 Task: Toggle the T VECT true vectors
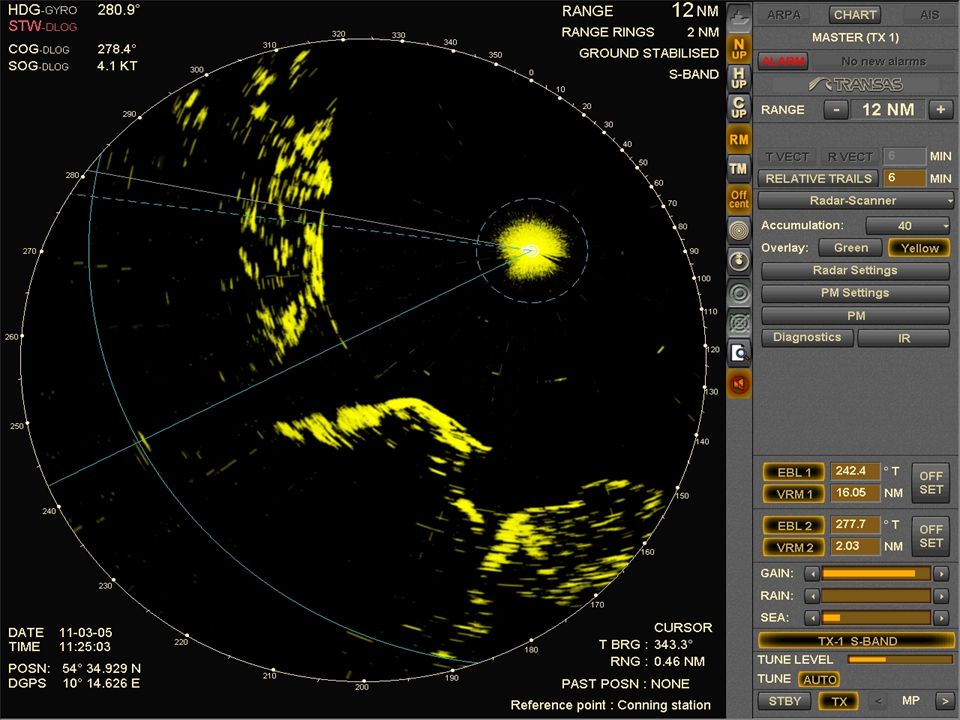pos(787,157)
